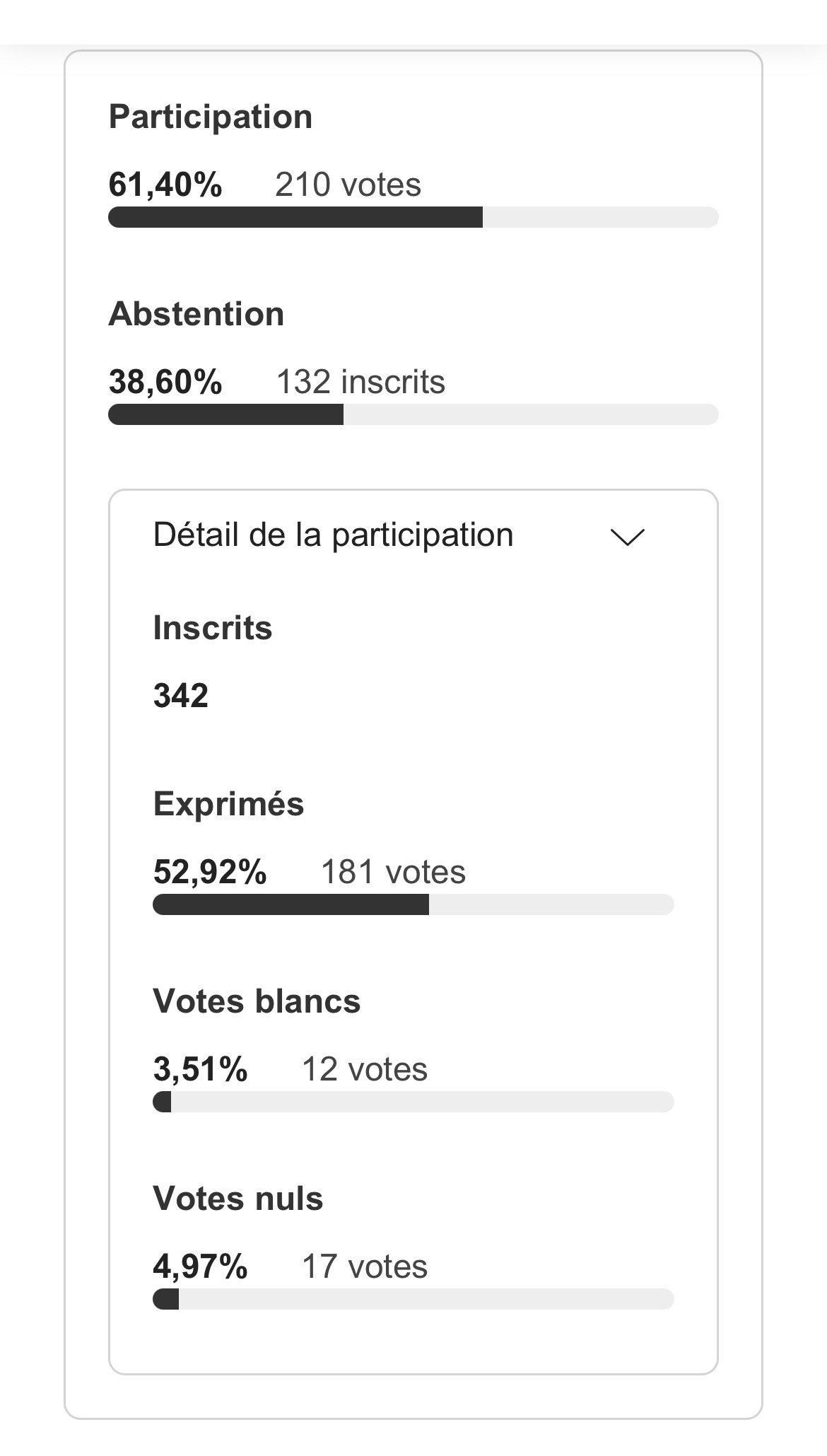Click the 210 votes count
827x1456 pixels.
348,185
